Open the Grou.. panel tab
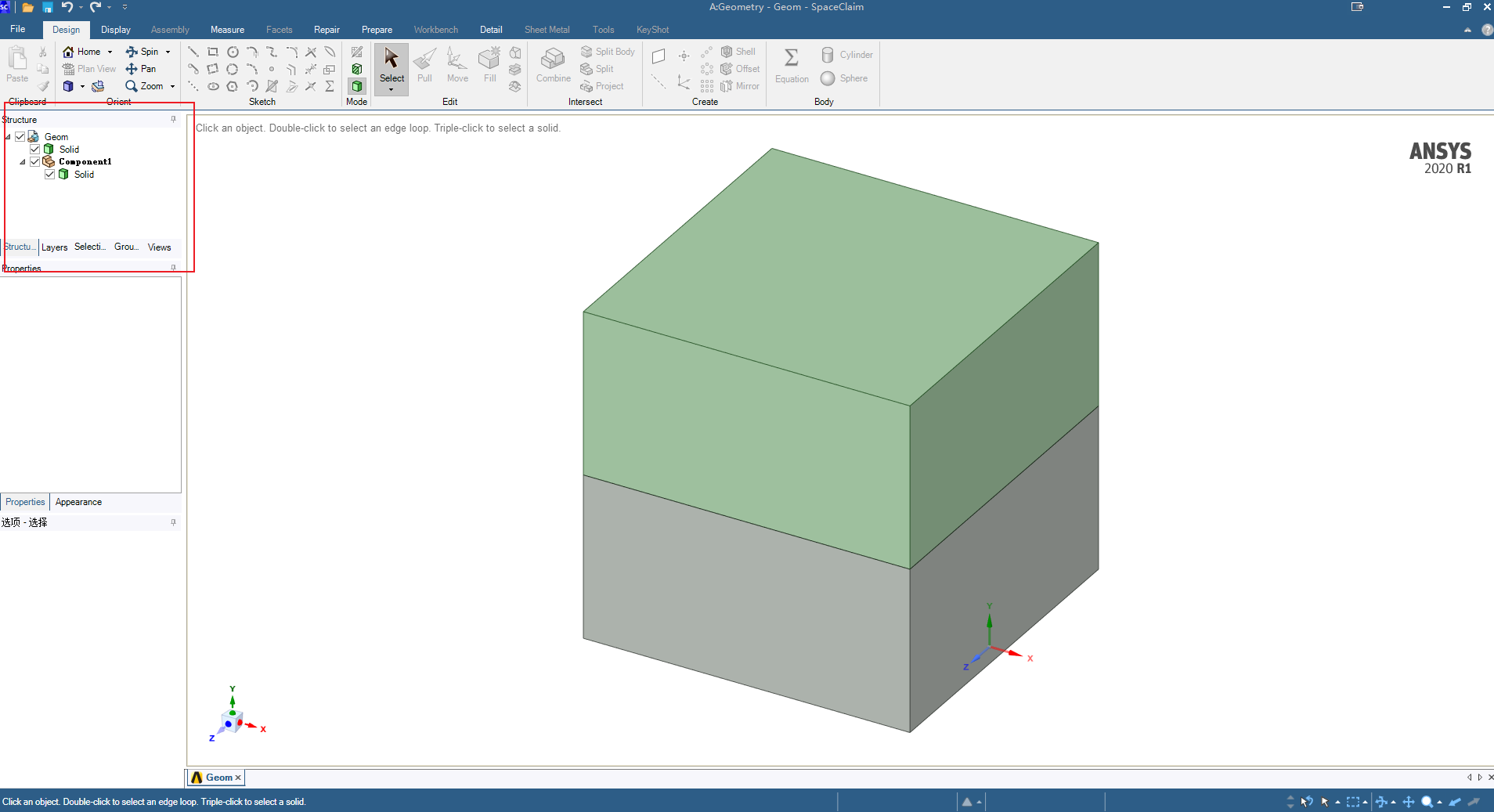The image size is (1494, 812). 126,247
